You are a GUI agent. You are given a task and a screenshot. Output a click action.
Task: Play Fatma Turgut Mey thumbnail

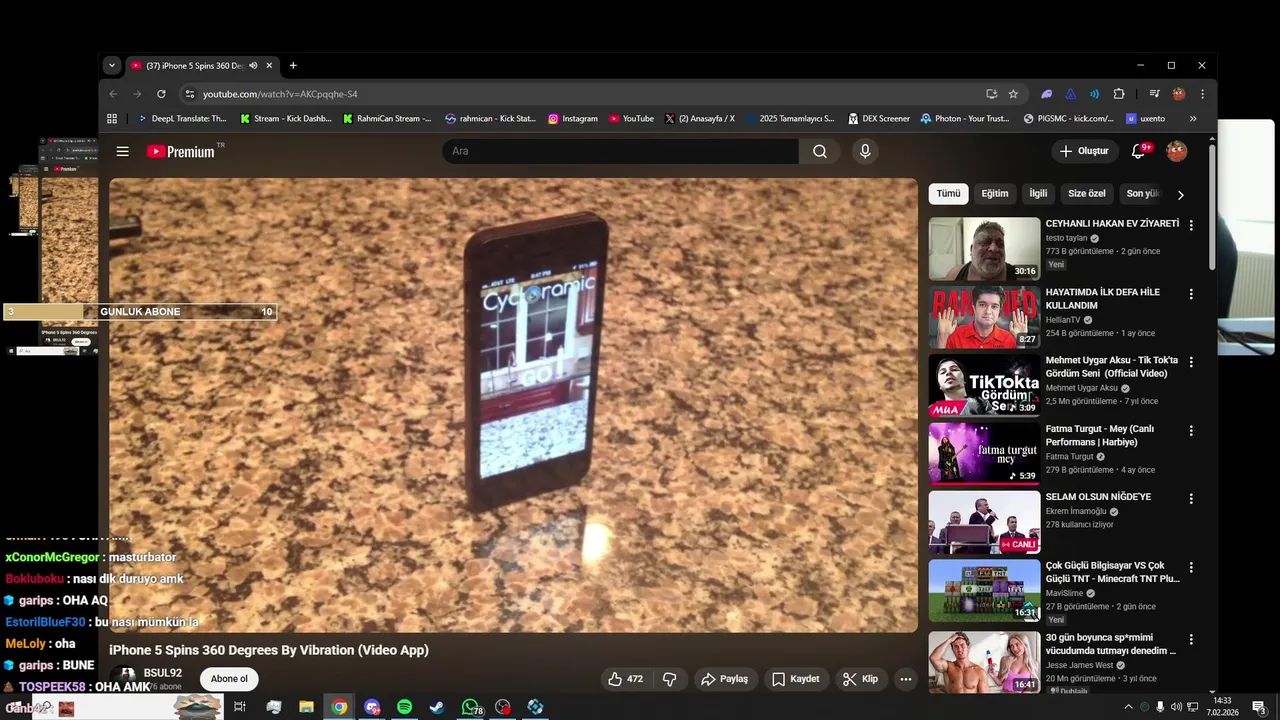[x=984, y=454]
